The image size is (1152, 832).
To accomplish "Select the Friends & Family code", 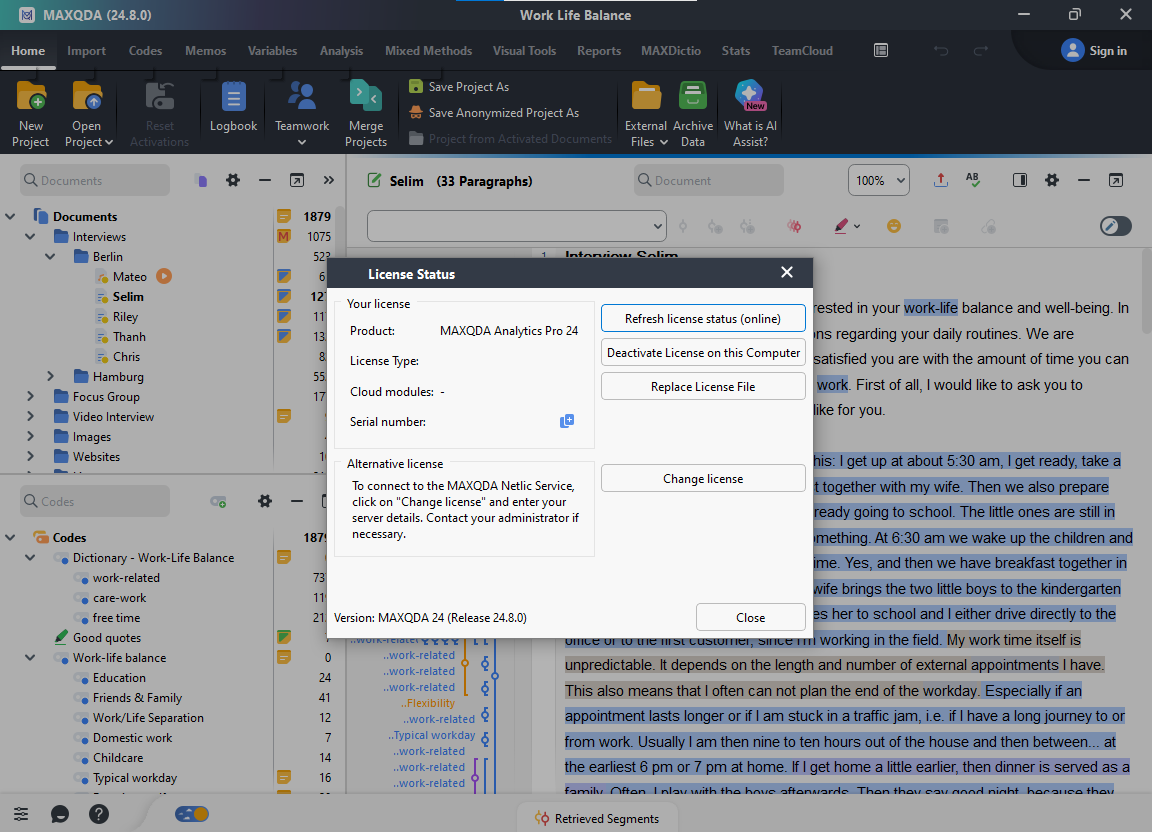I will [137, 697].
